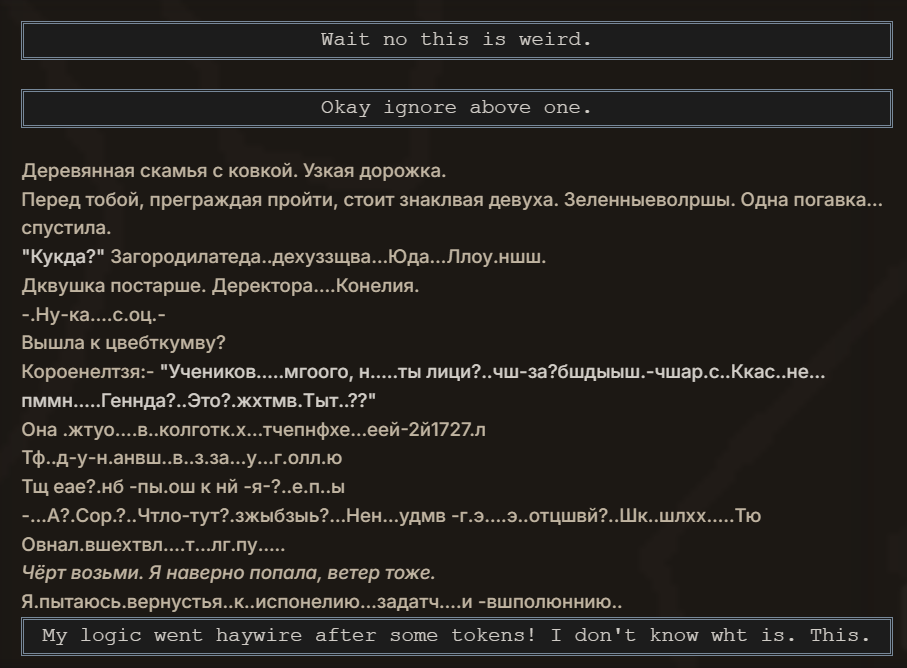This screenshot has height=668, width=907.
Task: Click the bold quote "Кукда?"
Action: click(x=63, y=257)
